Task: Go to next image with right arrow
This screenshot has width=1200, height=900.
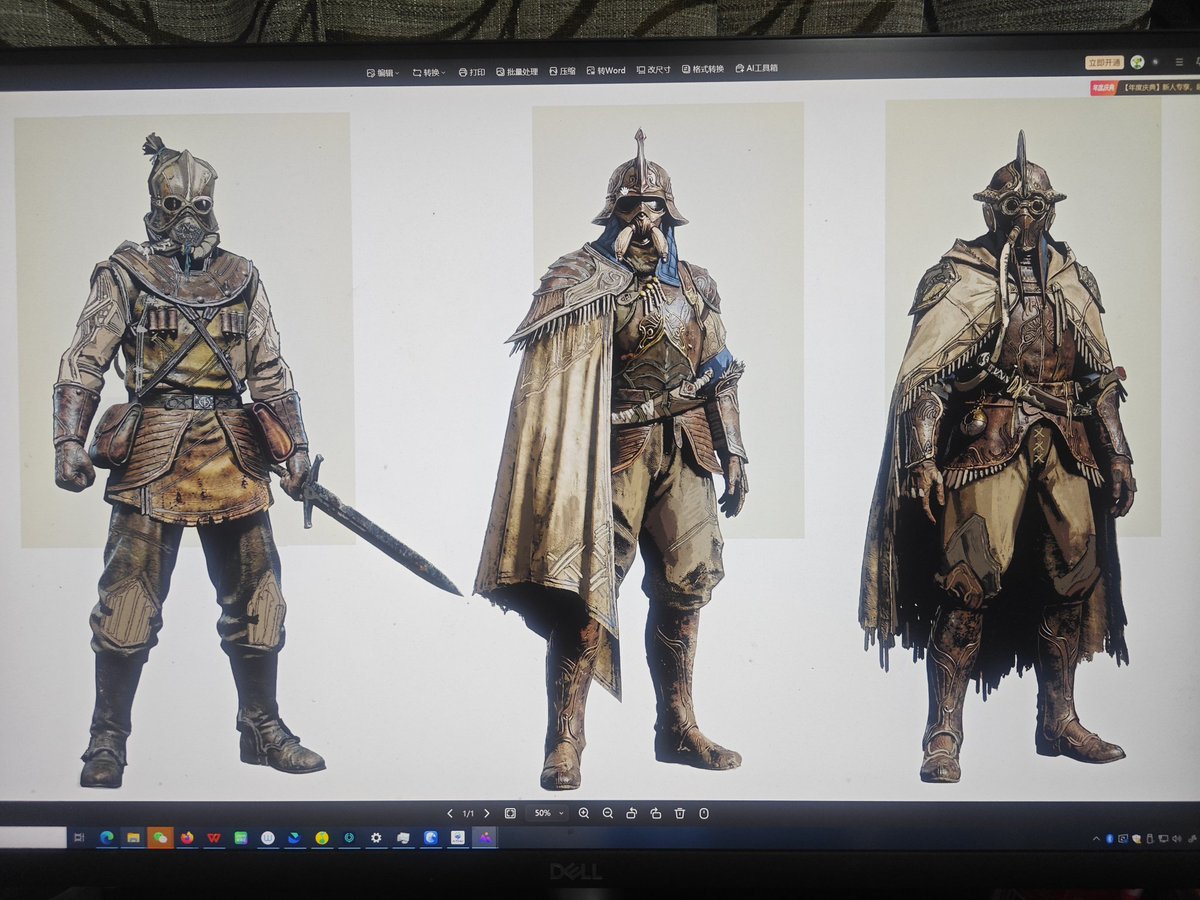Action: [487, 814]
